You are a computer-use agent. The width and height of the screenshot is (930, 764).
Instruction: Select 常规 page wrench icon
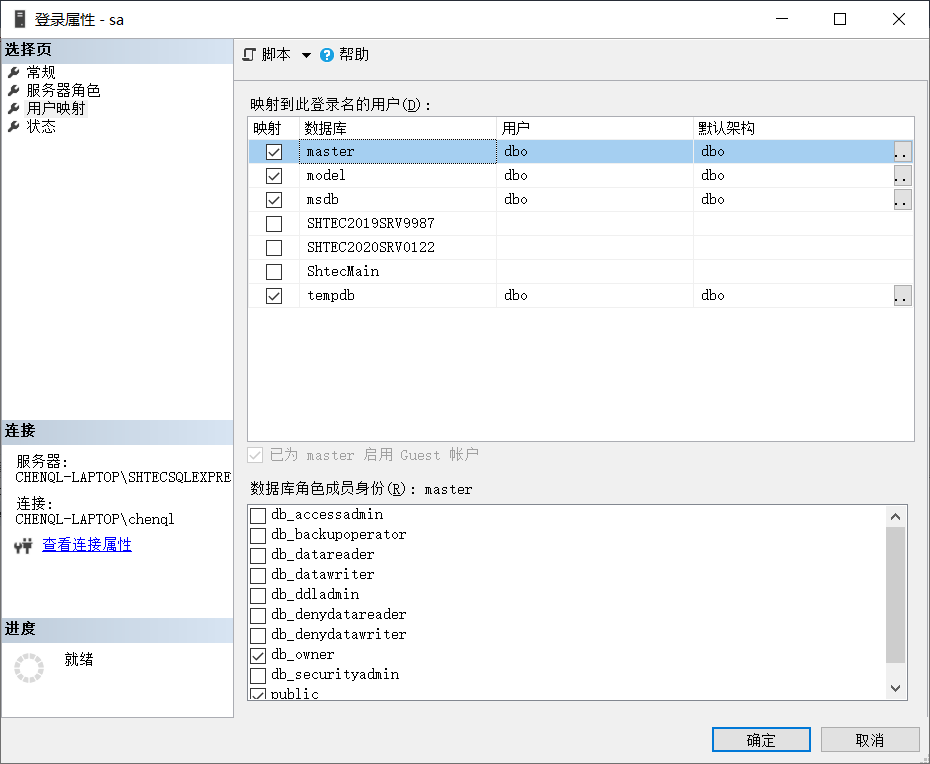(x=13, y=73)
